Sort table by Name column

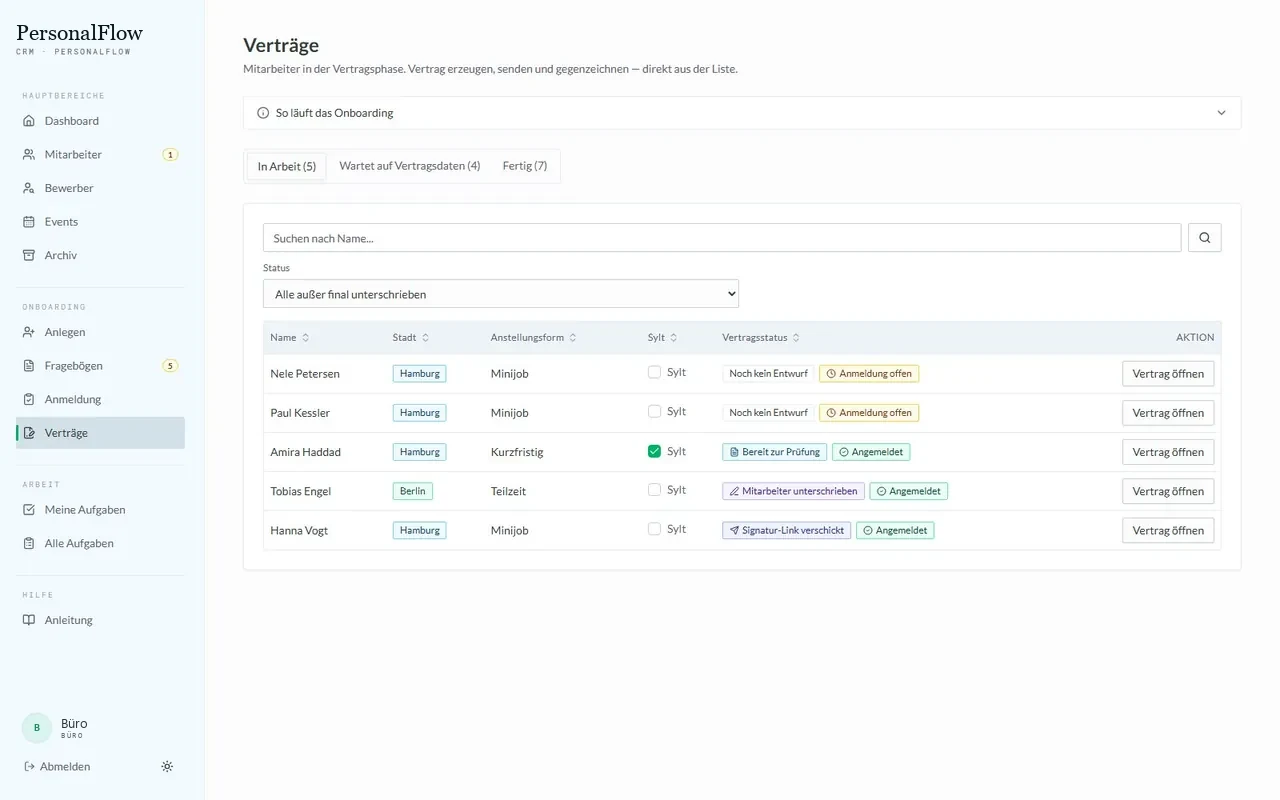pyautogui.click(x=290, y=338)
